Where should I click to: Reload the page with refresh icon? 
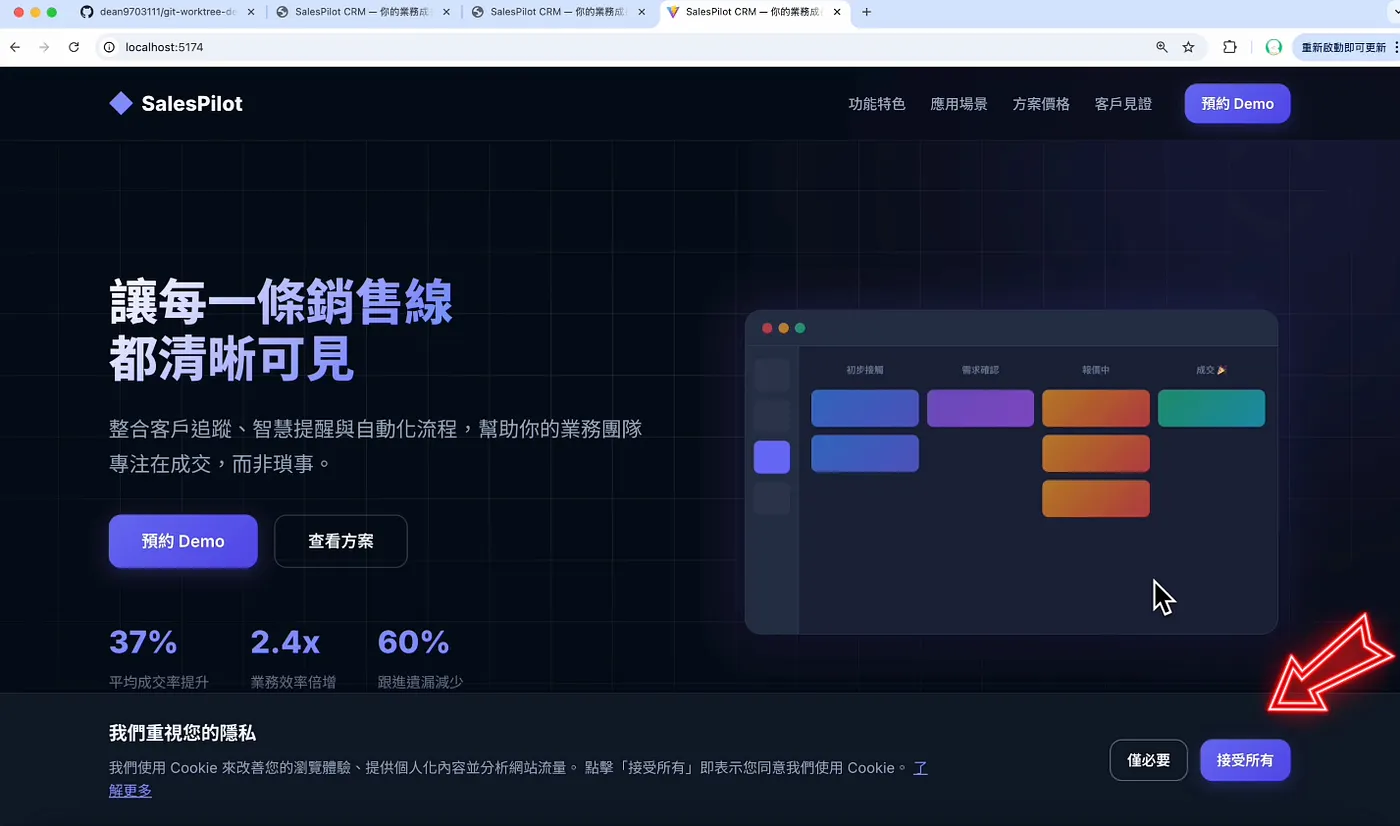(x=73, y=47)
